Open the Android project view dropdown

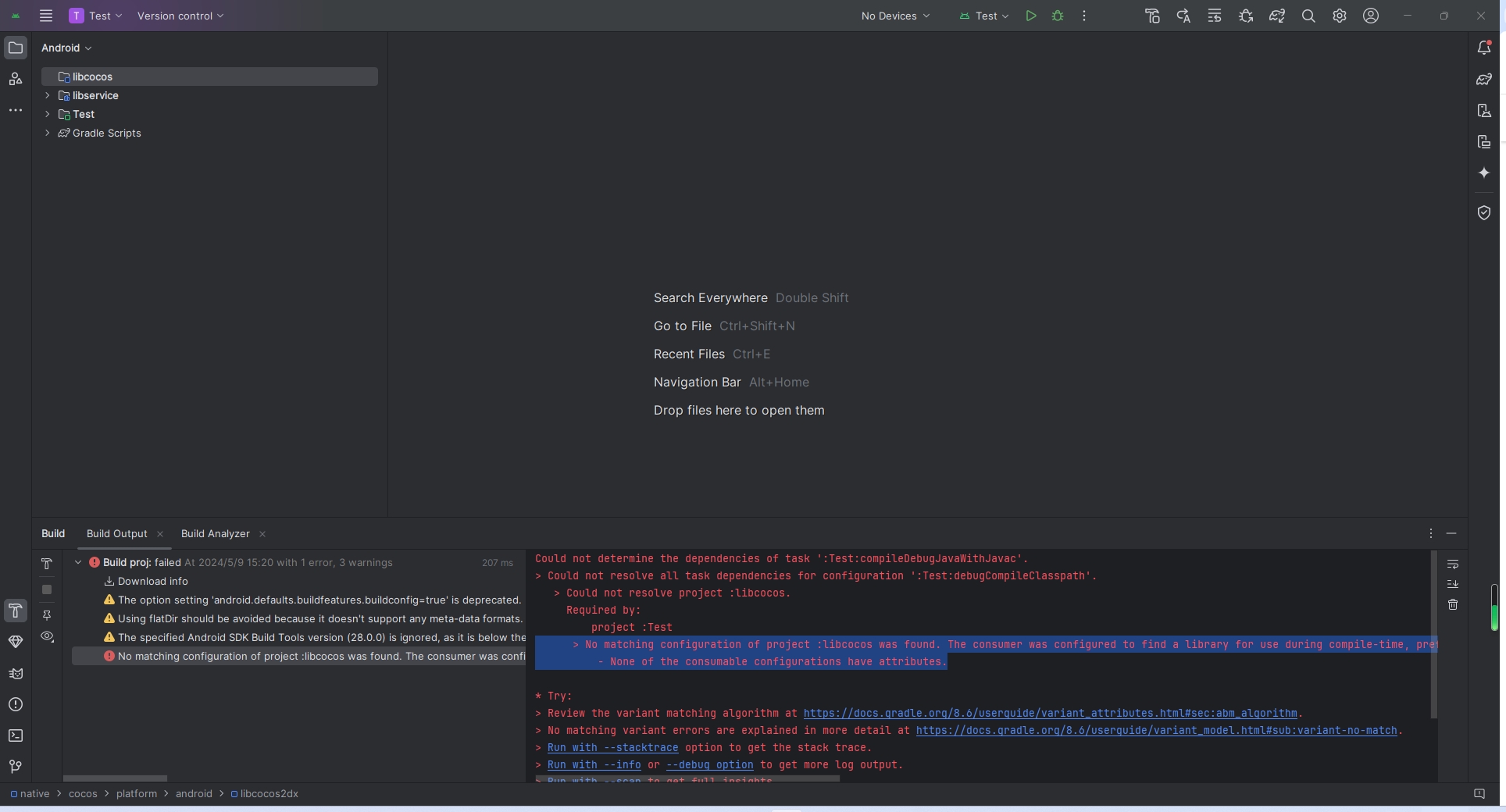[66, 48]
